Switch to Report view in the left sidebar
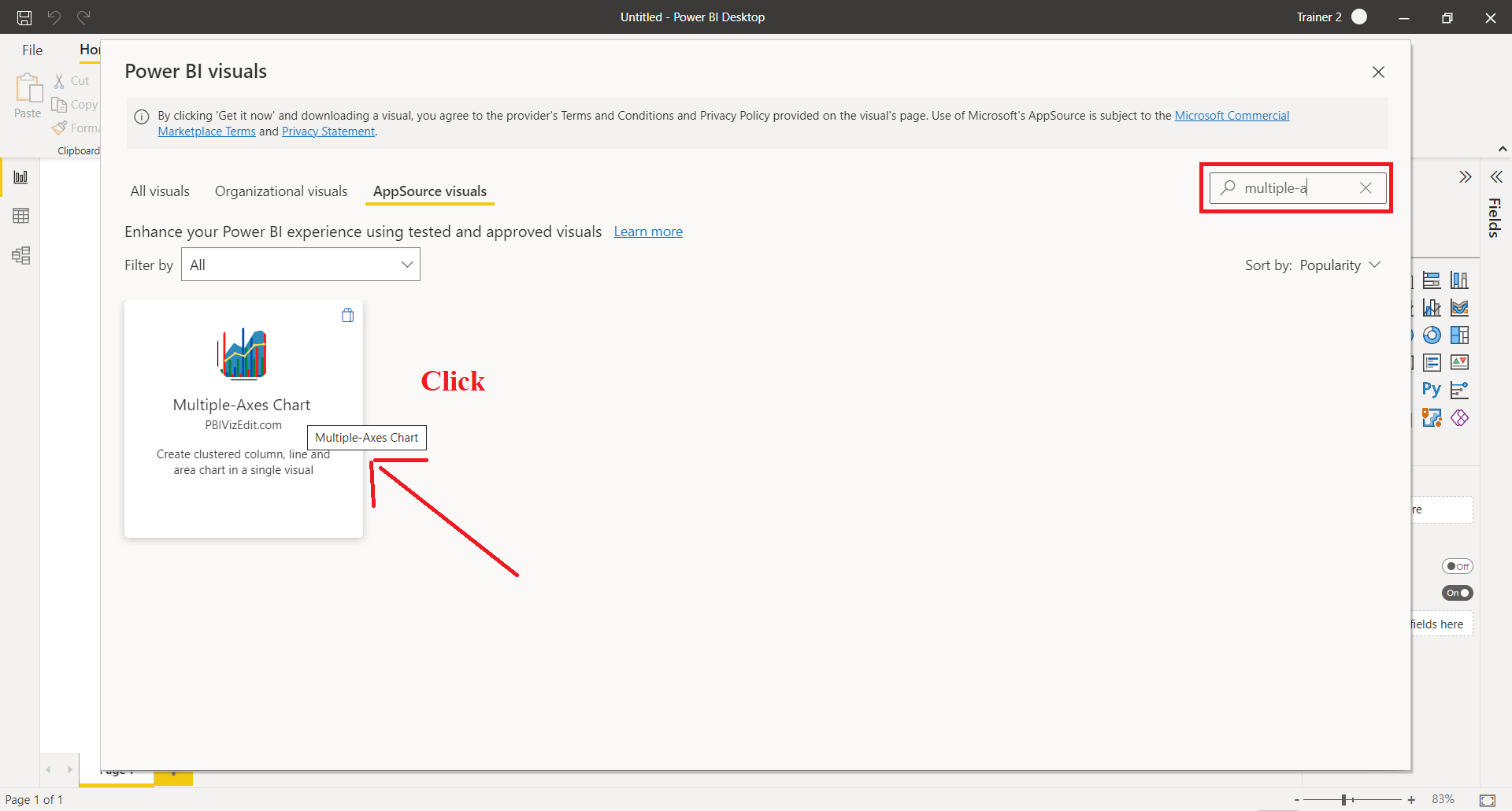 pyautogui.click(x=21, y=176)
